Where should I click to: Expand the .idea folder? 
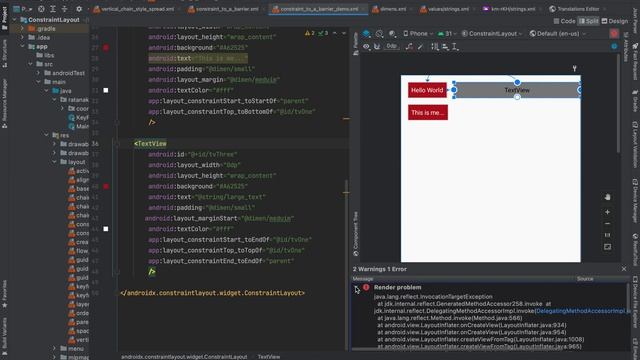click(x=22, y=38)
